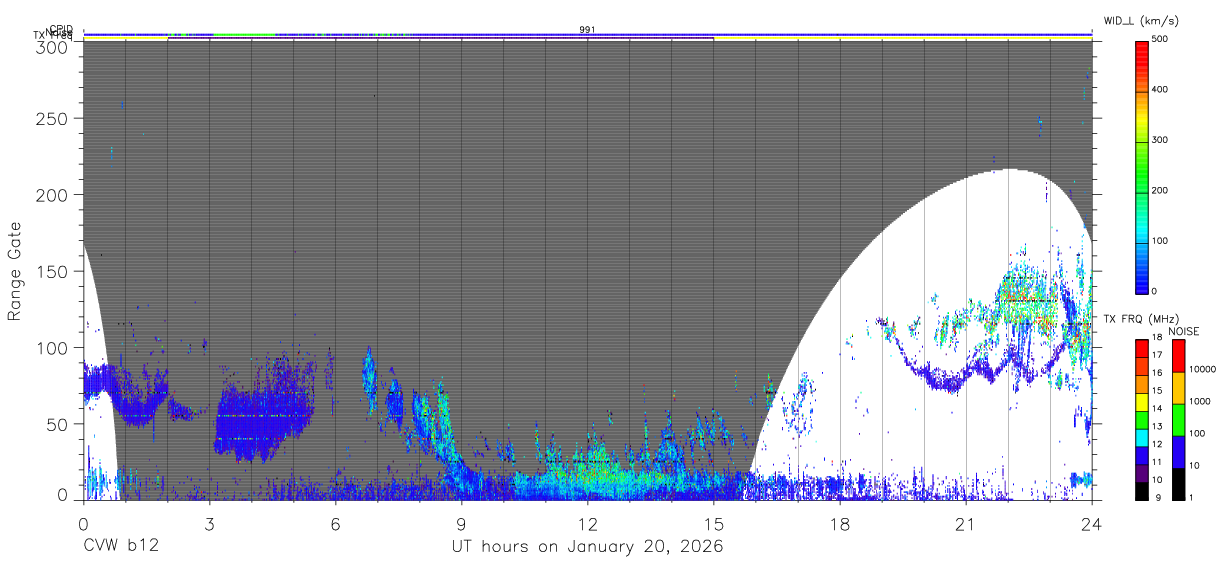Click the x-axis tick label '21'
Screen dimensions: 1228x567
pos(965,524)
